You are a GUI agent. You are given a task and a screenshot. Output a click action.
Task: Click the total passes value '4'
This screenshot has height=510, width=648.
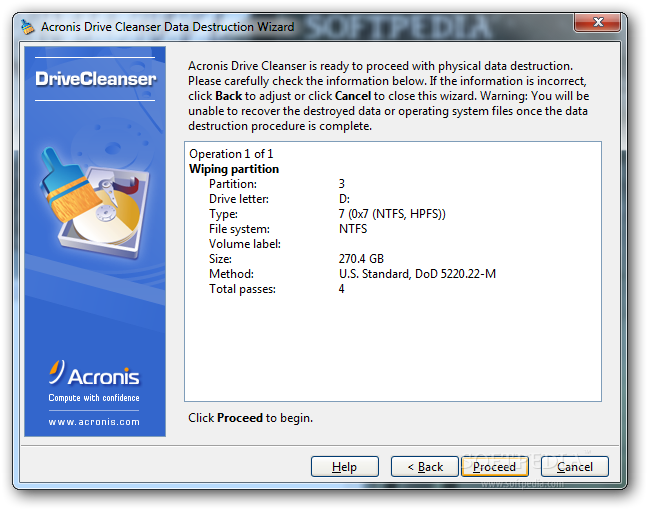(341, 289)
